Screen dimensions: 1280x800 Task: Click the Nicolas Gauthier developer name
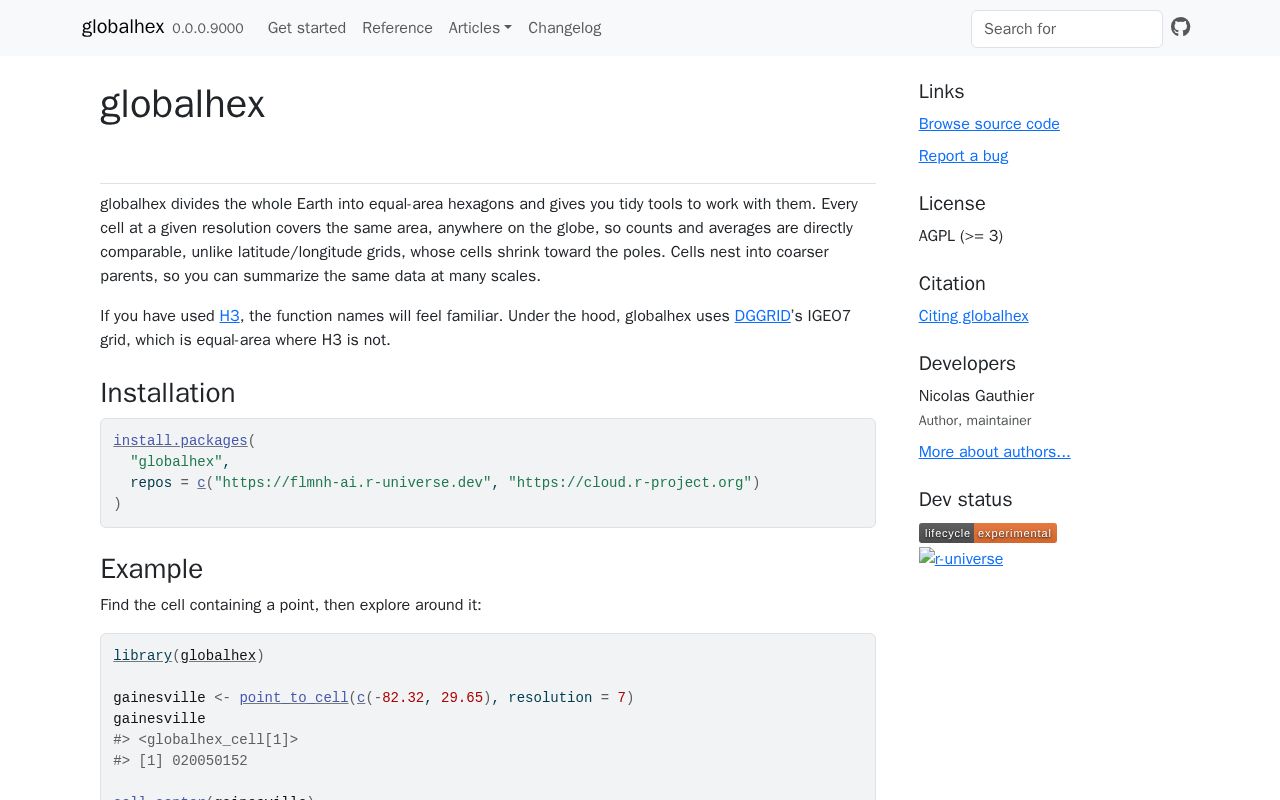click(976, 396)
